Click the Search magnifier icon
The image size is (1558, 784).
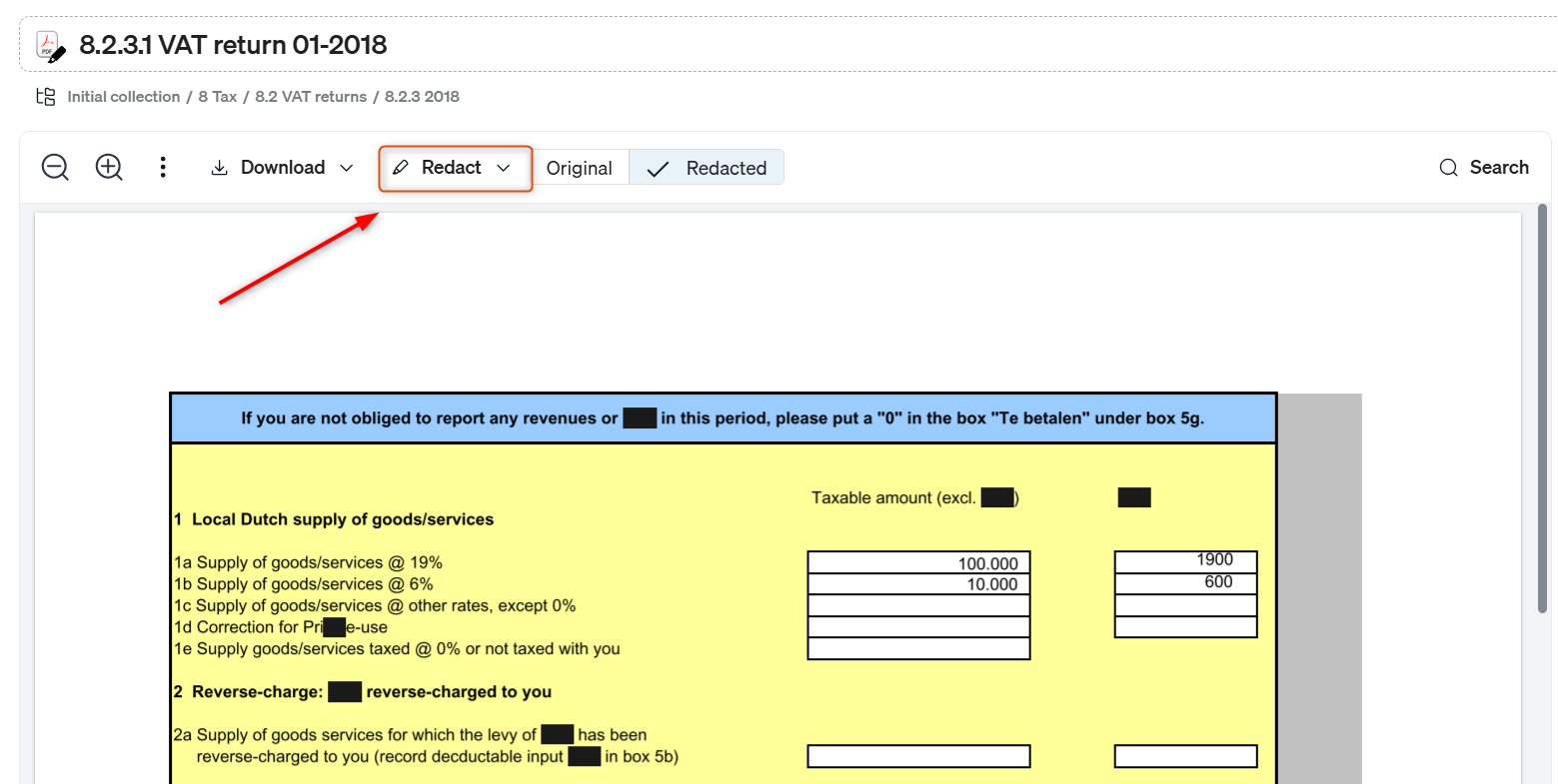pyautogui.click(x=1448, y=168)
